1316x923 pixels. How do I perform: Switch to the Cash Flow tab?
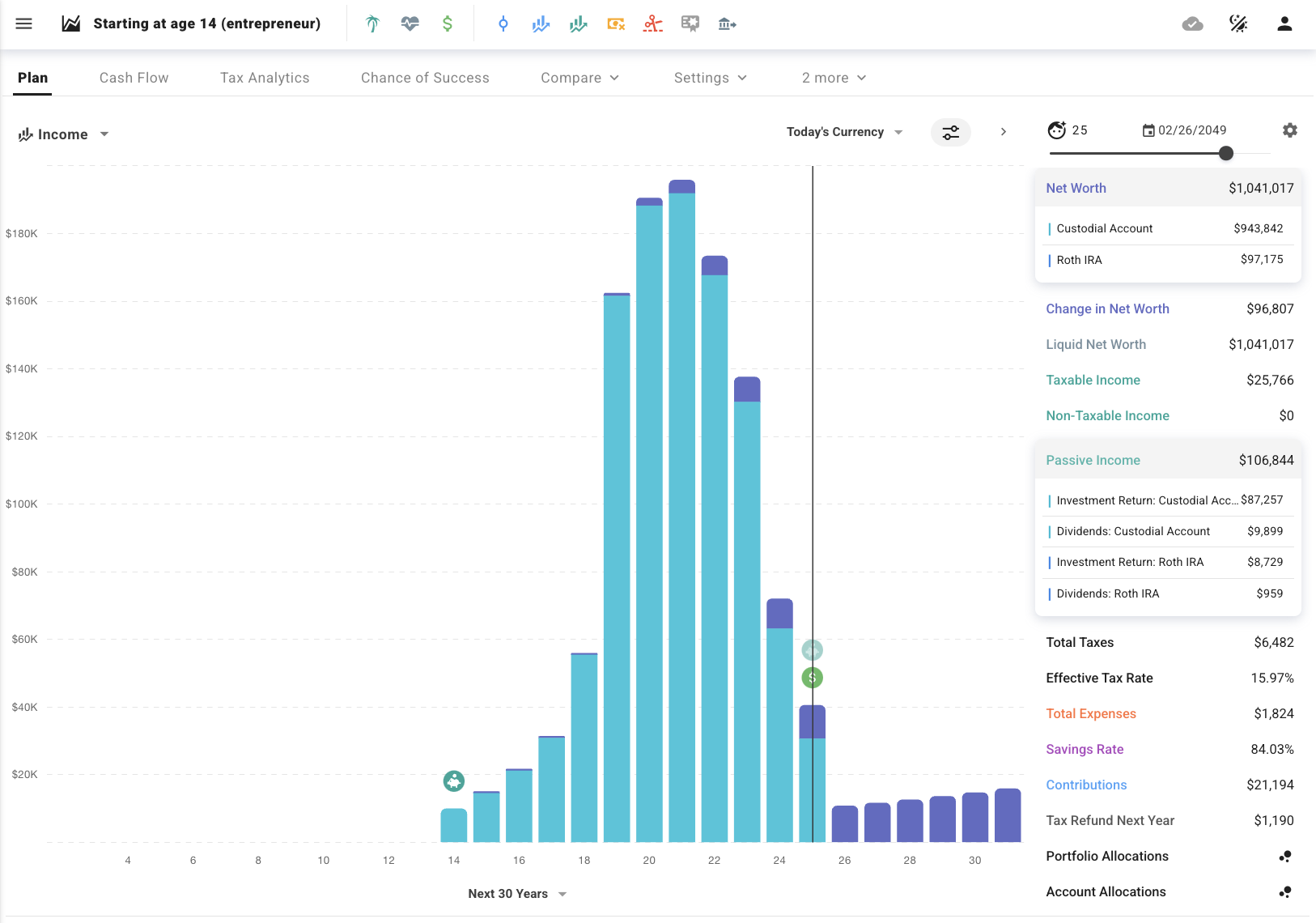click(134, 78)
